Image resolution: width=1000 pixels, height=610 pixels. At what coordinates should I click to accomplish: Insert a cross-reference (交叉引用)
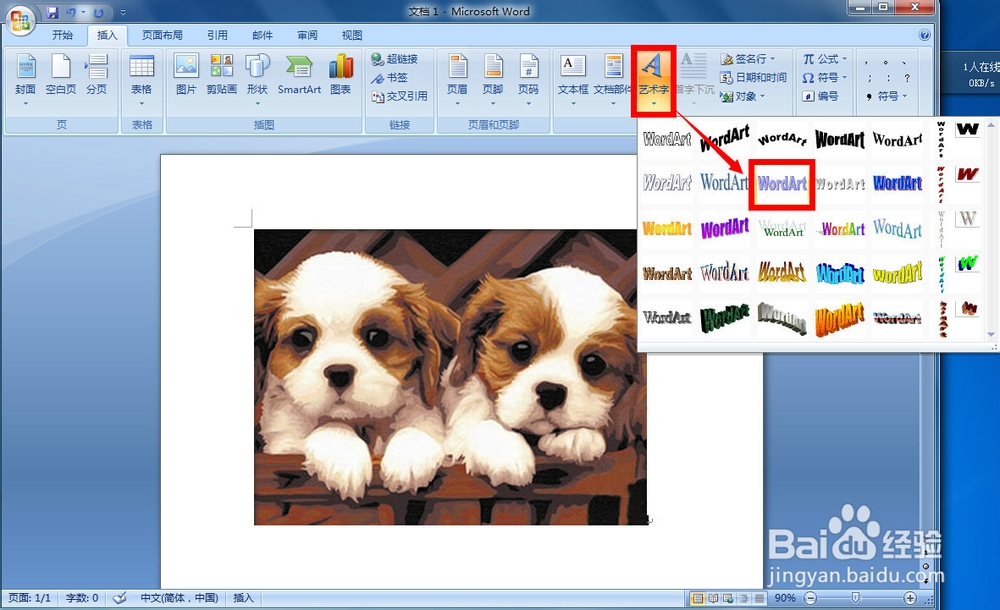click(x=400, y=96)
